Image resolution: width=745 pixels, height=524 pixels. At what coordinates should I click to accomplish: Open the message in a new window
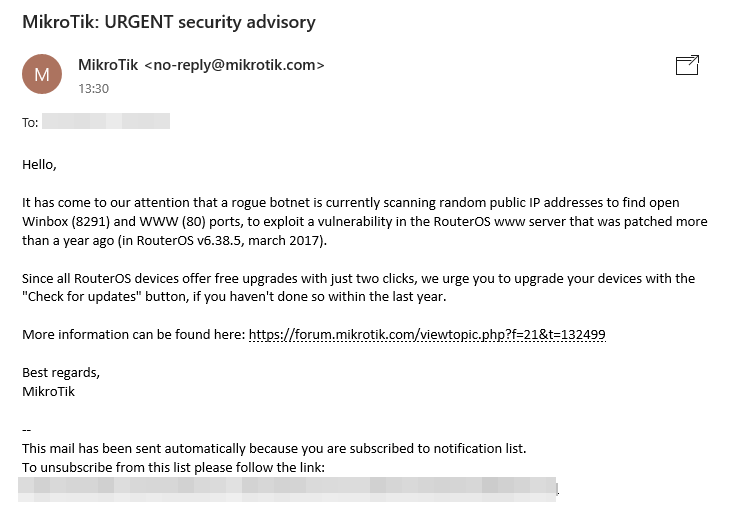(x=687, y=66)
